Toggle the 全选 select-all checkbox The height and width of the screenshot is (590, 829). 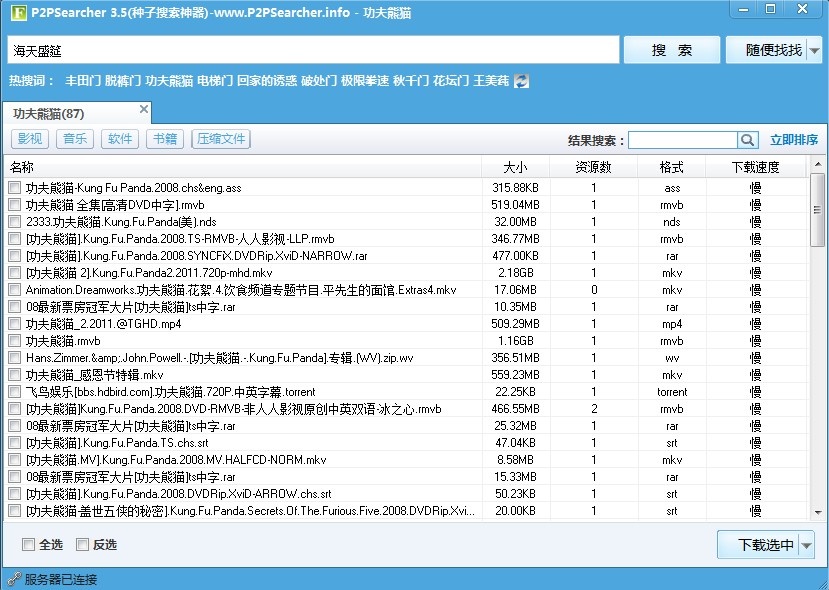pyautogui.click(x=28, y=544)
